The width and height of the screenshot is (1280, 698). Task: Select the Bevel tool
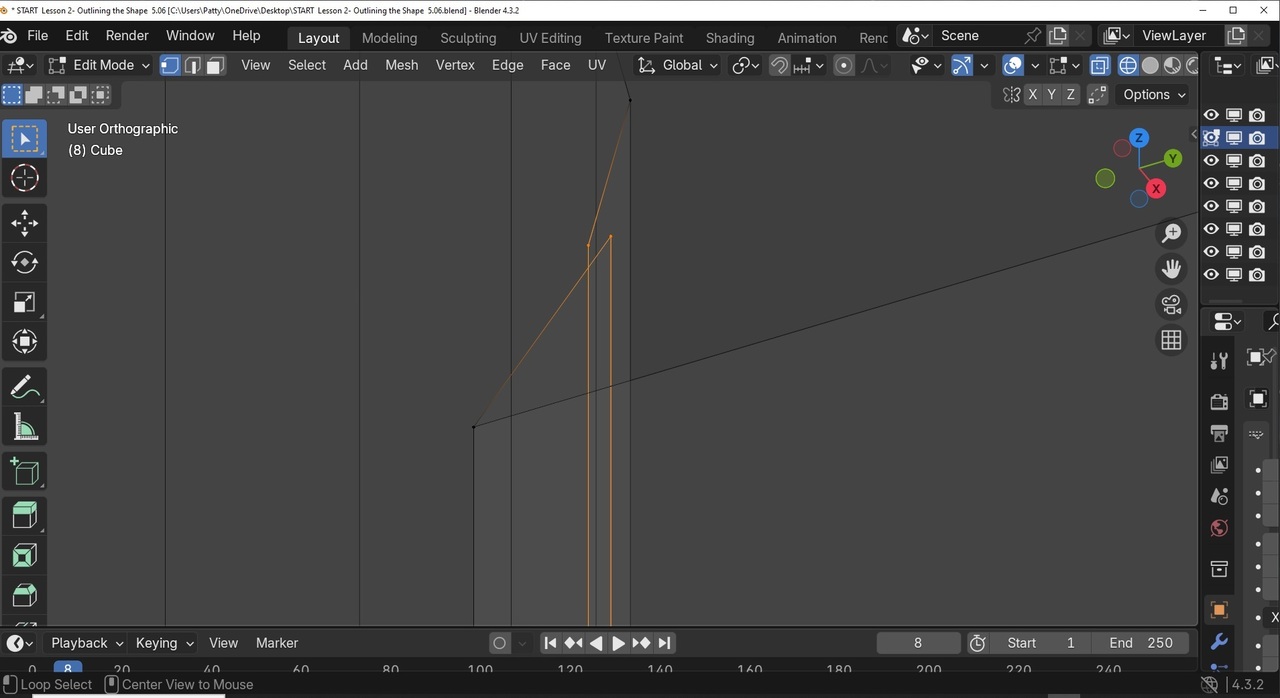click(x=24, y=595)
